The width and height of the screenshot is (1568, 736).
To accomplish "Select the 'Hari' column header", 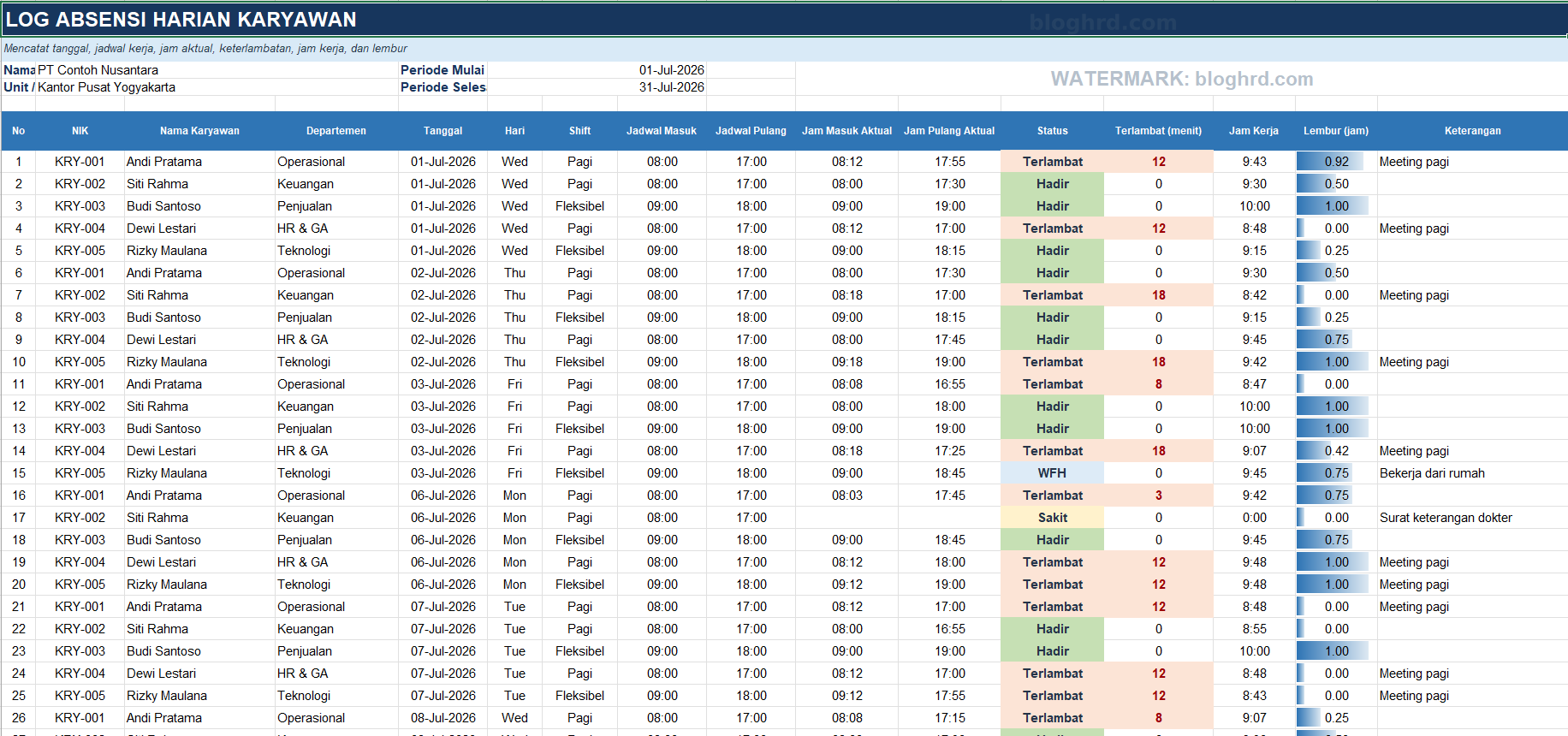I will tap(514, 131).
